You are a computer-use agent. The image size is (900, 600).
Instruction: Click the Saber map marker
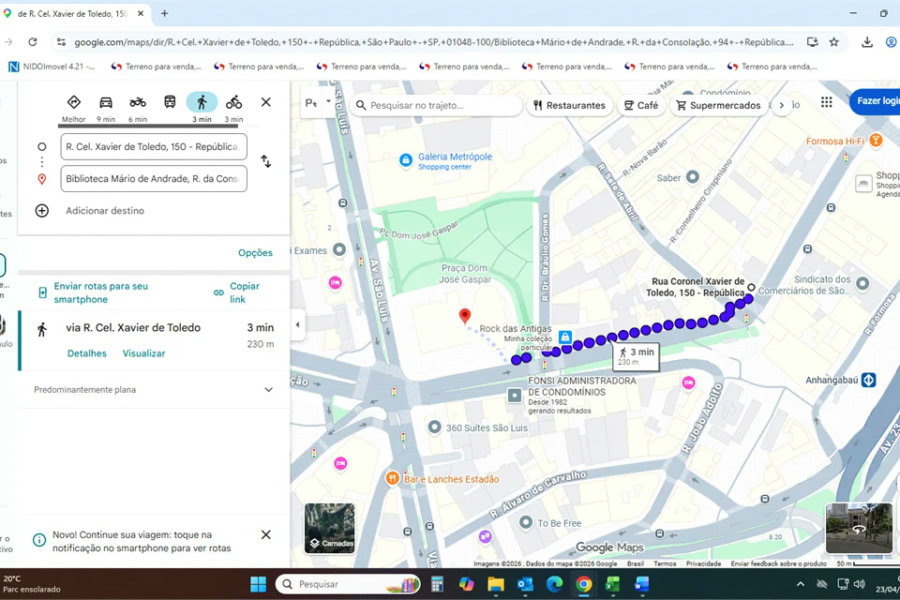[693, 177]
